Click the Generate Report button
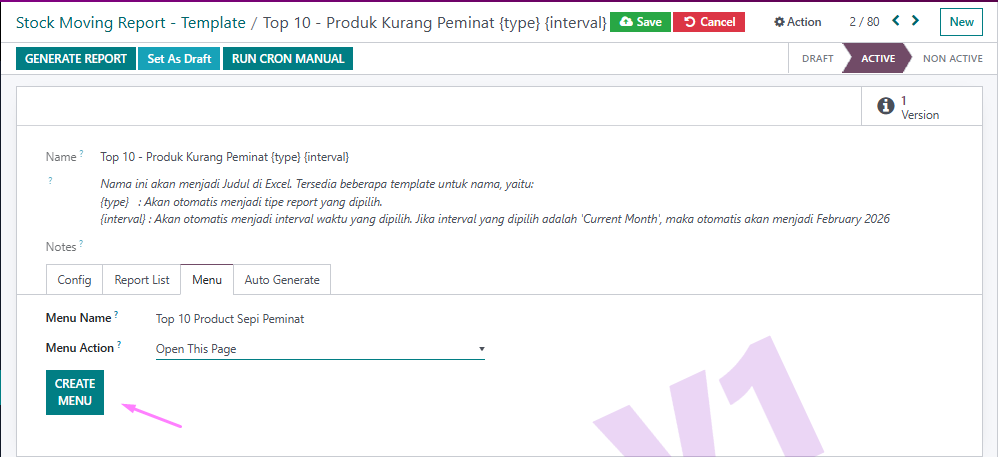 (x=76, y=59)
